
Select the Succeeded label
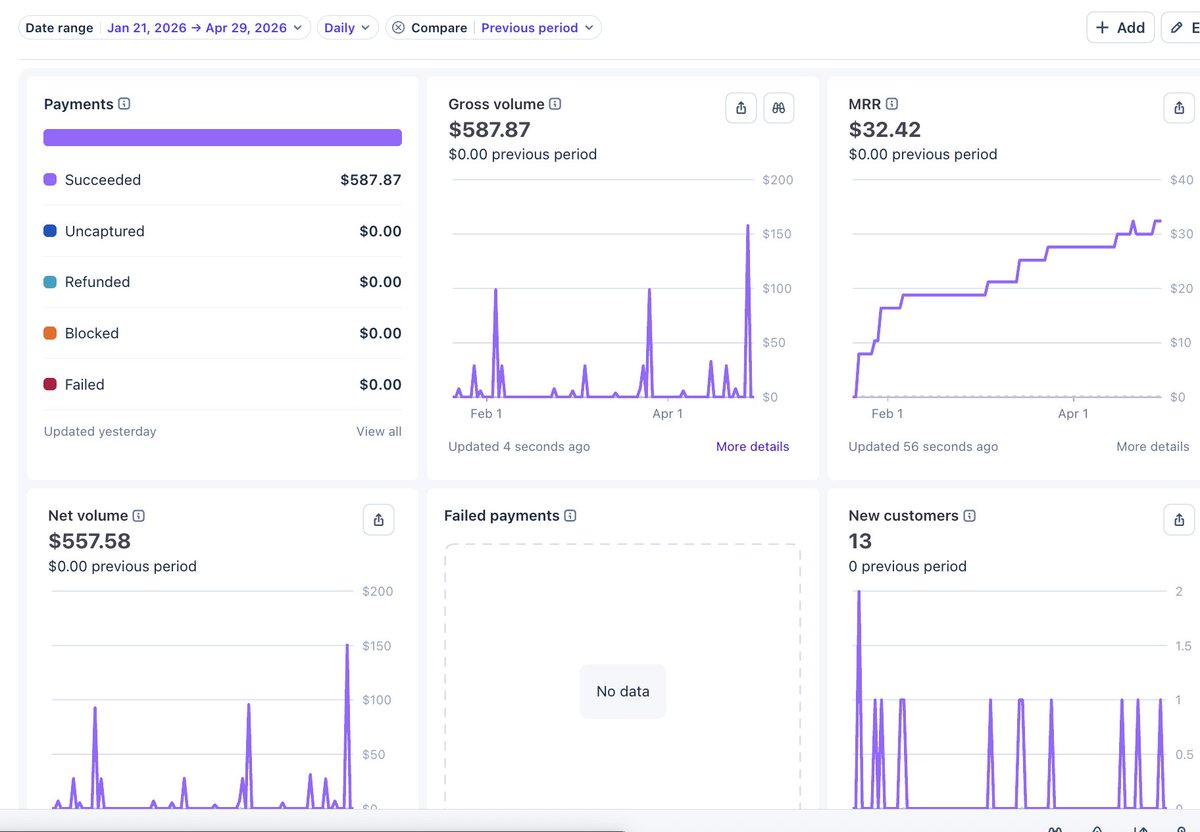(103, 180)
